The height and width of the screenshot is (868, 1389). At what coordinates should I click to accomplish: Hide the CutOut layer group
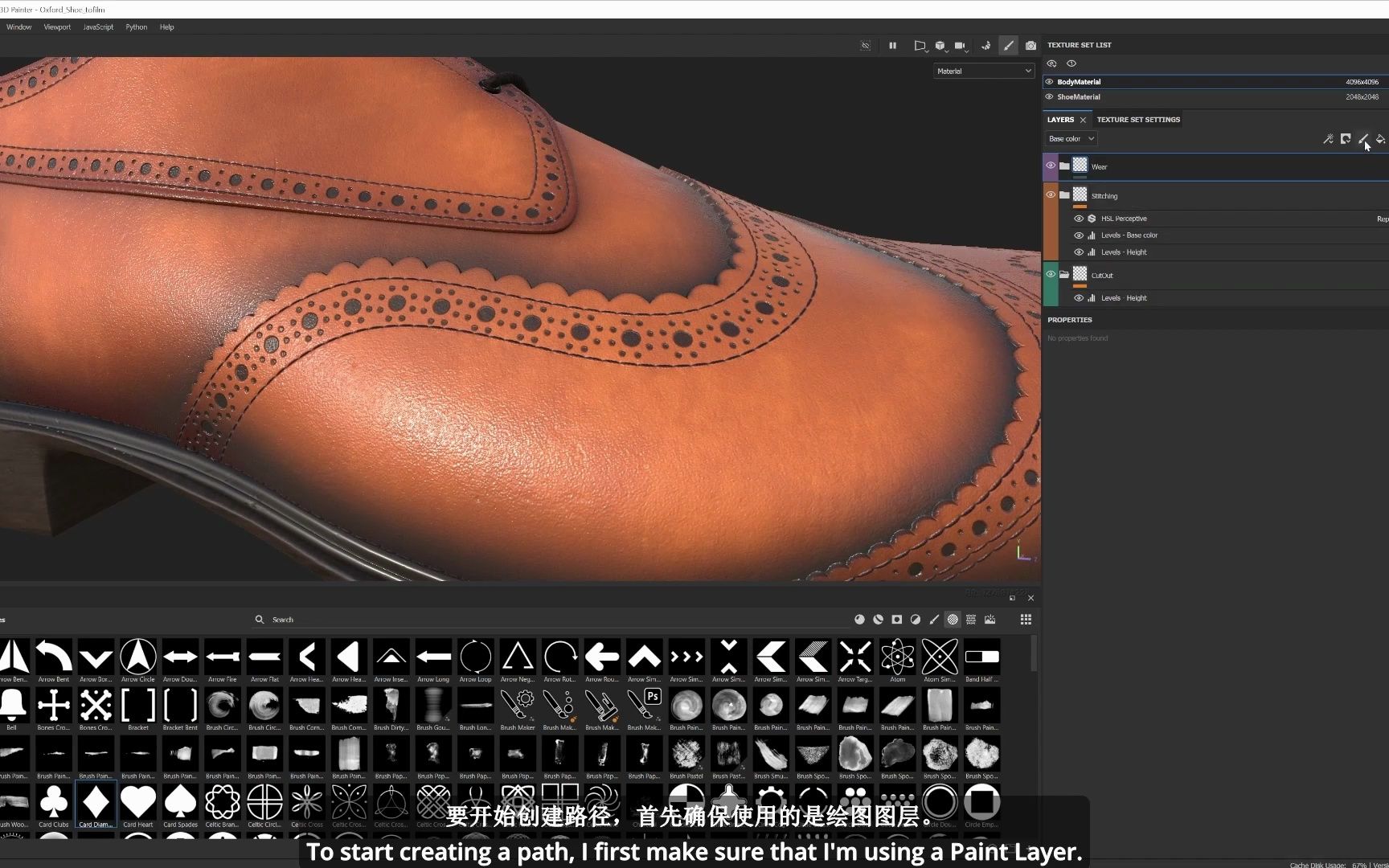1051,274
